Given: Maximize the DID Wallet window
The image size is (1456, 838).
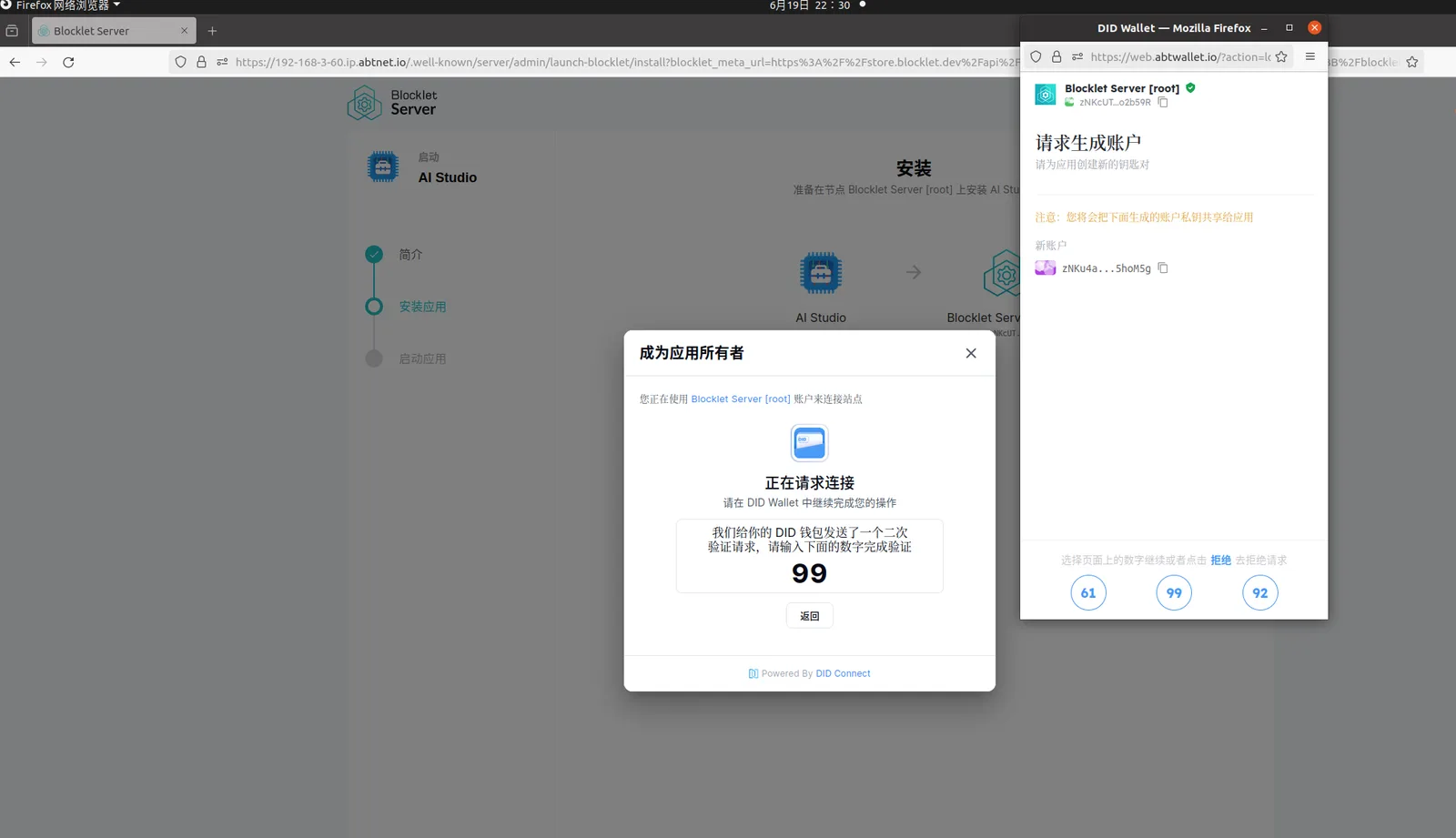Looking at the screenshot, I should (x=1289, y=28).
